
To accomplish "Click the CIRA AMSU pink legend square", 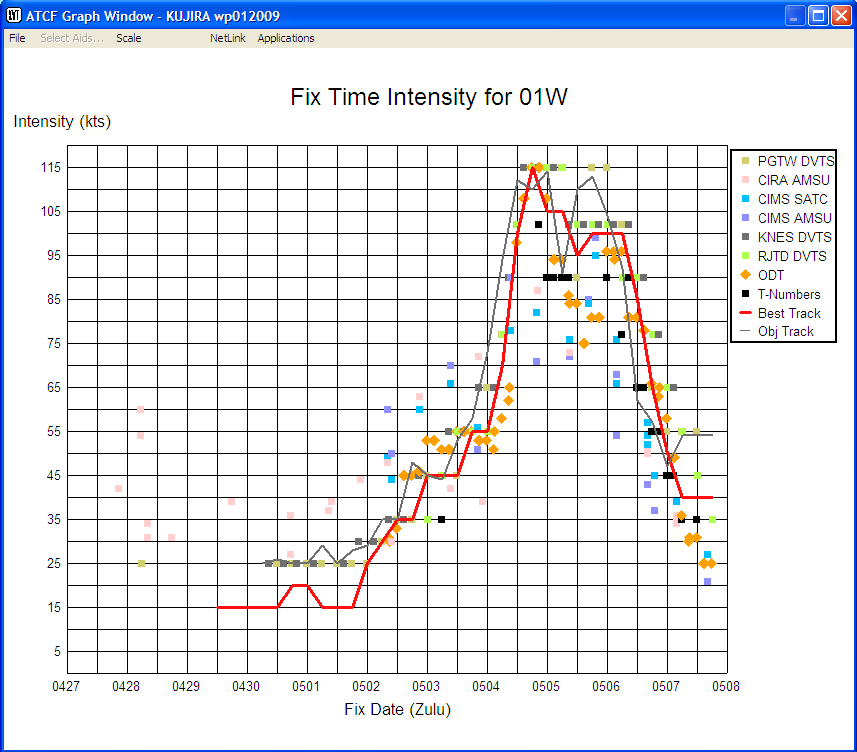I will coord(745,180).
